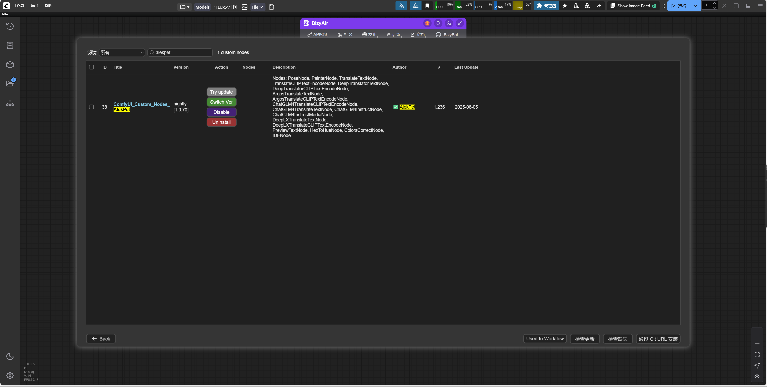Click the Back button in Manager dialog
Viewport: 767px width, 387px height.
point(101,339)
